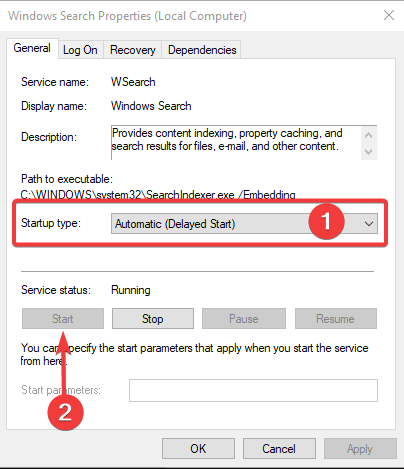The width and height of the screenshot is (404, 469).
Task: Click the Start service button
Action: [63, 319]
